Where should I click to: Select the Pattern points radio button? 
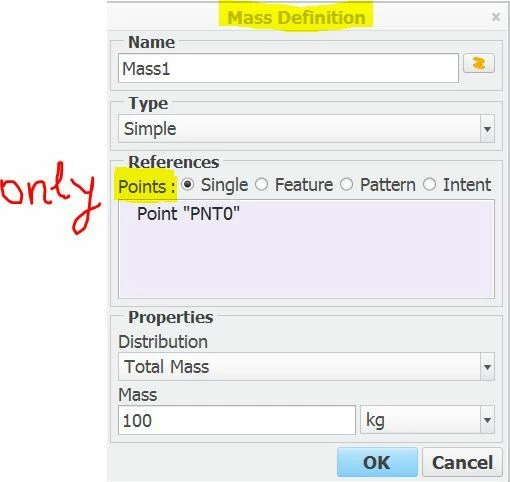[x=346, y=184]
